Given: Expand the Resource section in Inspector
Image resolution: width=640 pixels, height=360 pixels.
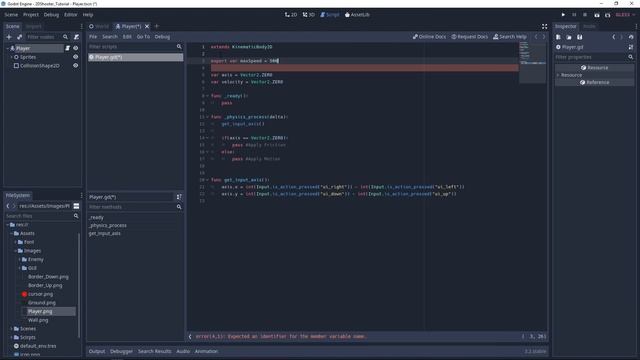Looking at the screenshot, I should 558,75.
